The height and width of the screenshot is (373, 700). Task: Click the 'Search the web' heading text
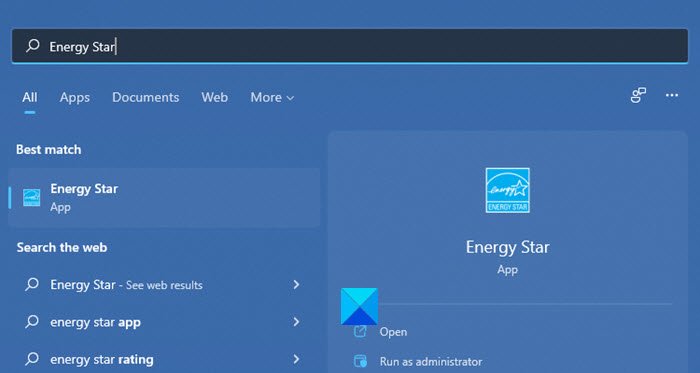(x=62, y=248)
